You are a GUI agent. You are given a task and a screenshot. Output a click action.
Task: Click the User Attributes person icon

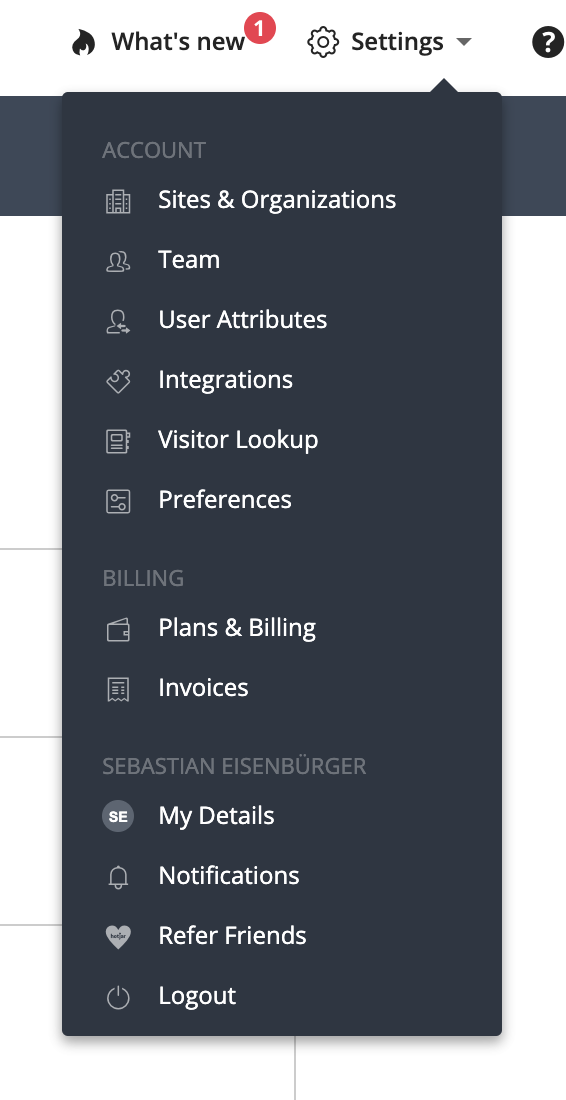[x=118, y=321]
